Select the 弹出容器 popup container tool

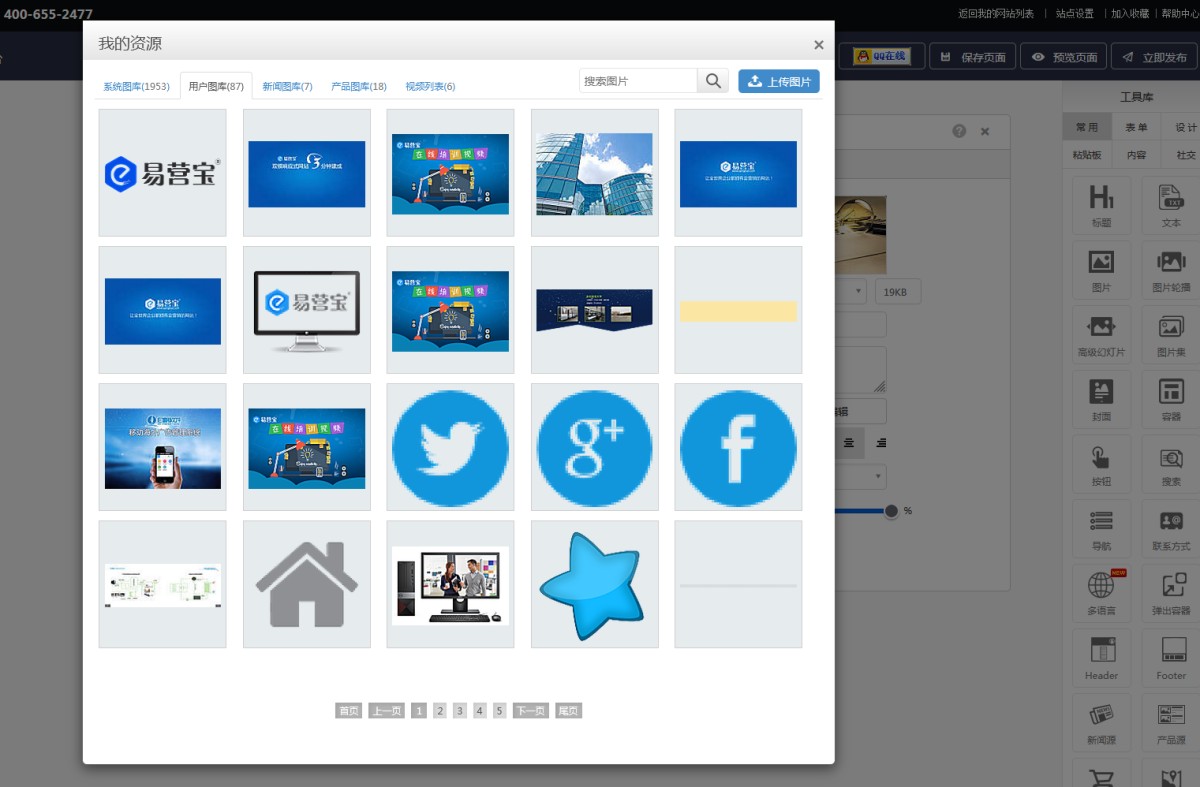pos(1171,593)
